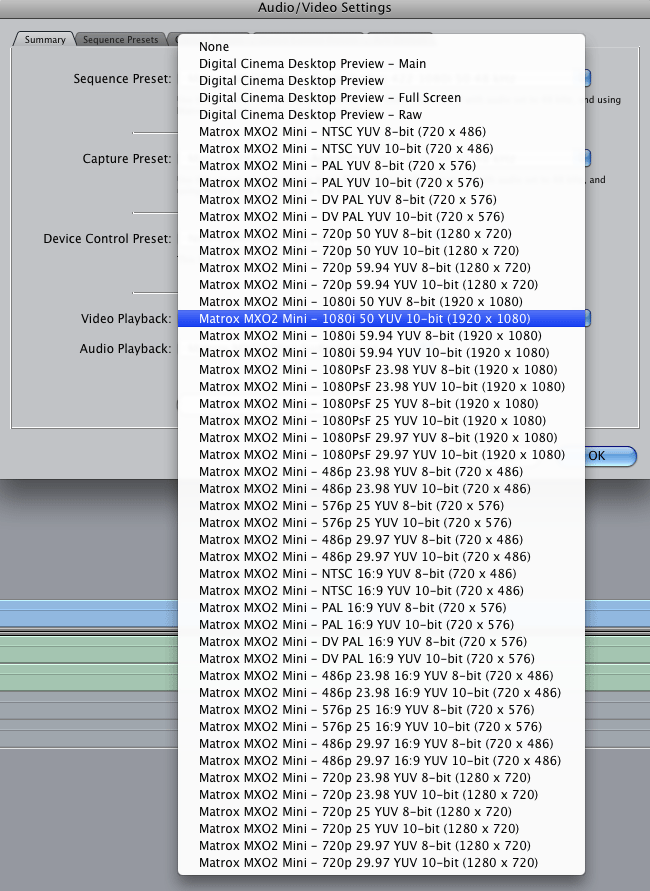Switch to the Summary tab
The width and height of the screenshot is (650, 891).
coord(45,40)
